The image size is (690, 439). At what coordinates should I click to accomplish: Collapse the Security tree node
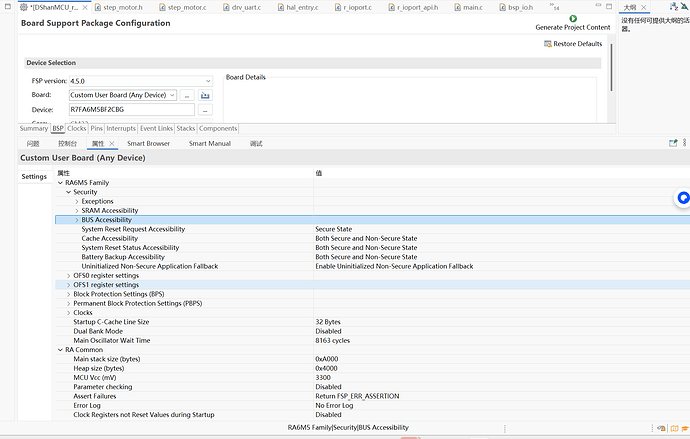(69, 192)
